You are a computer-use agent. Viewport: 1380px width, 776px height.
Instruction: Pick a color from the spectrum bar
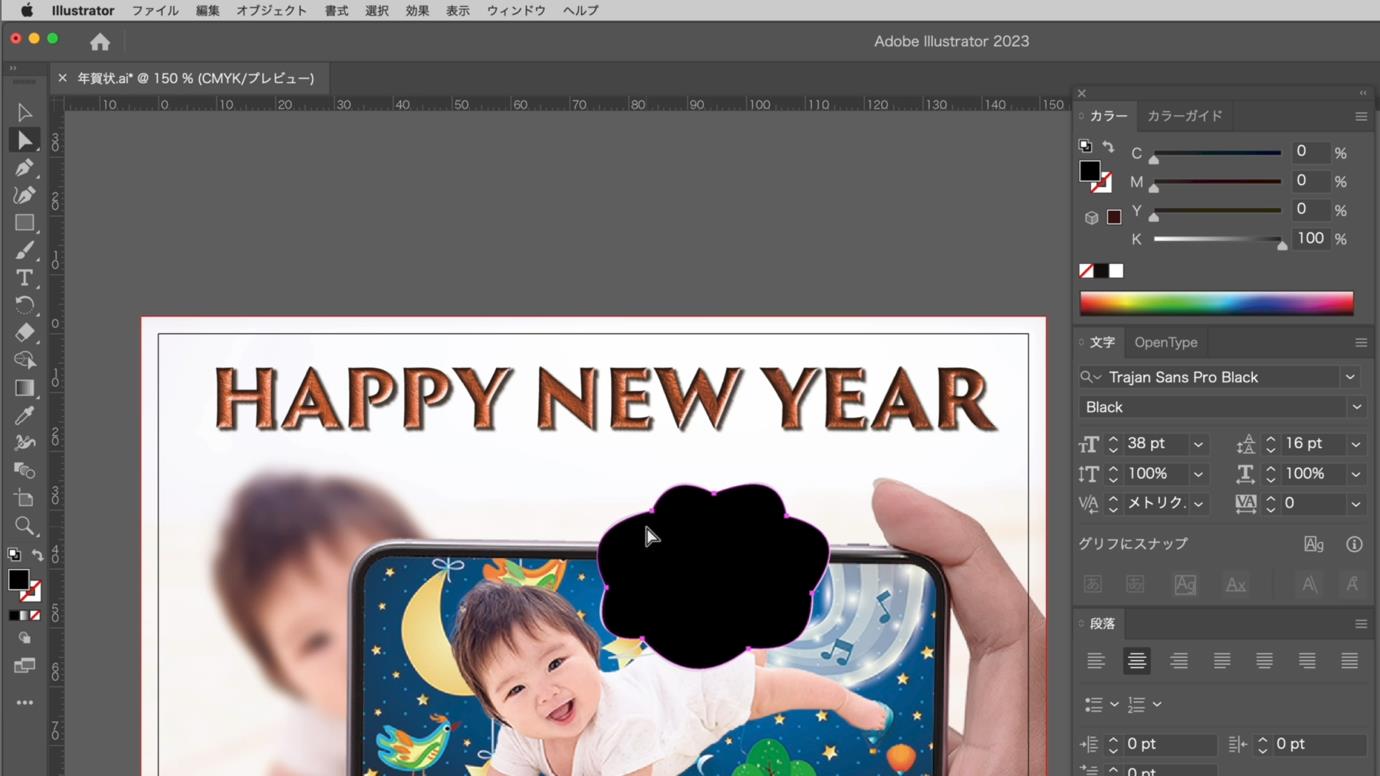click(1216, 303)
